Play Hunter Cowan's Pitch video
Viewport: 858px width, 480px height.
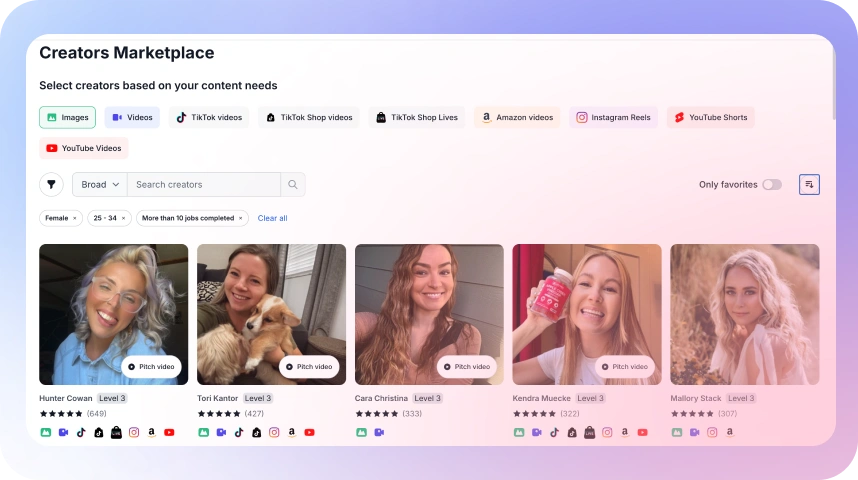pos(151,367)
